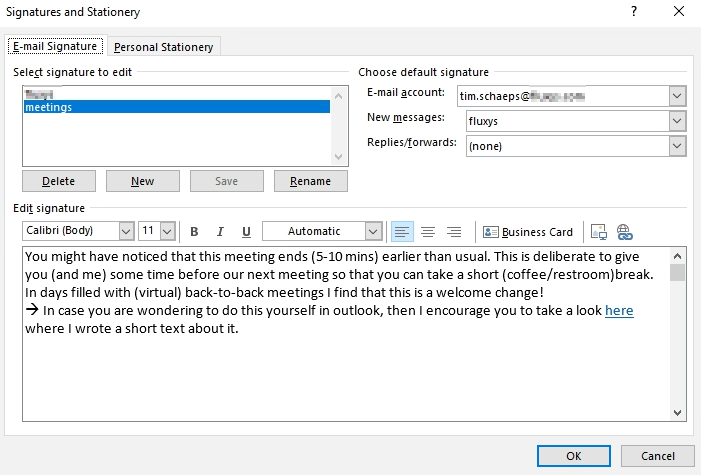This screenshot has width=701, height=475.
Task: Toggle Underline formatting button
Action: (246, 232)
